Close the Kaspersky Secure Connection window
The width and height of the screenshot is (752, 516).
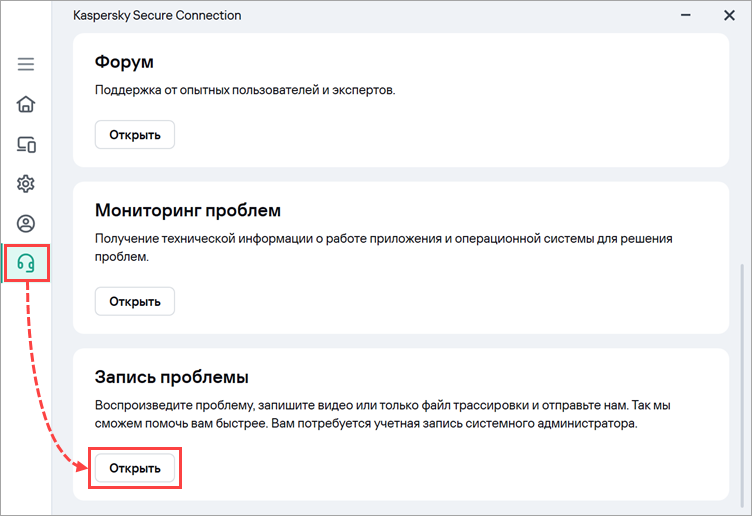(729, 15)
